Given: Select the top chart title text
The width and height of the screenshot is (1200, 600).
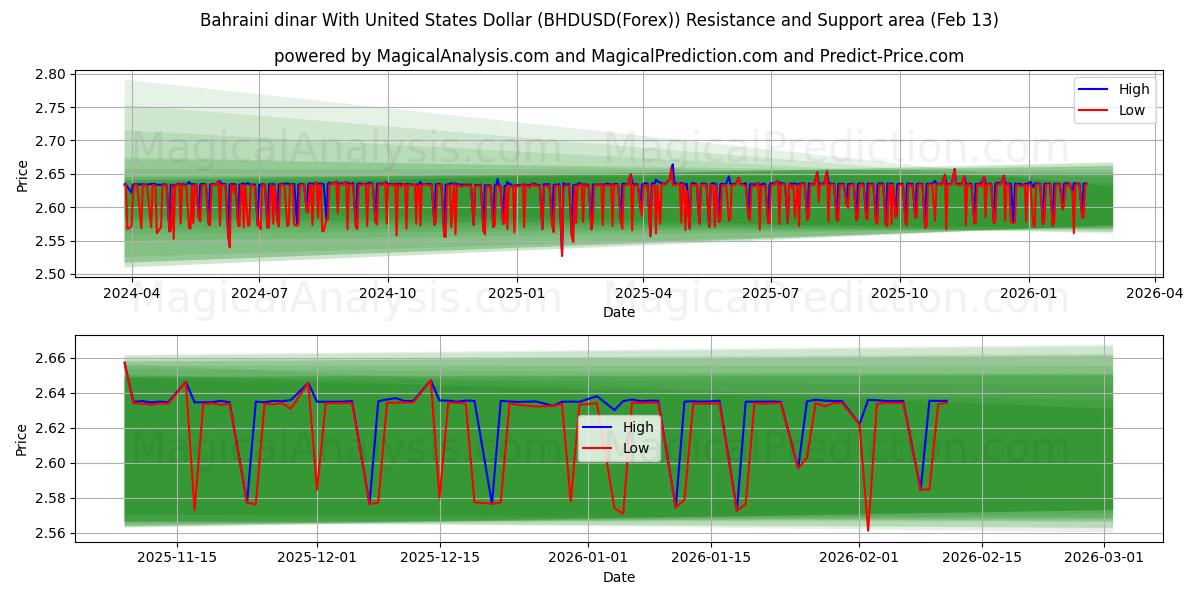Looking at the screenshot, I should tap(600, 17).
